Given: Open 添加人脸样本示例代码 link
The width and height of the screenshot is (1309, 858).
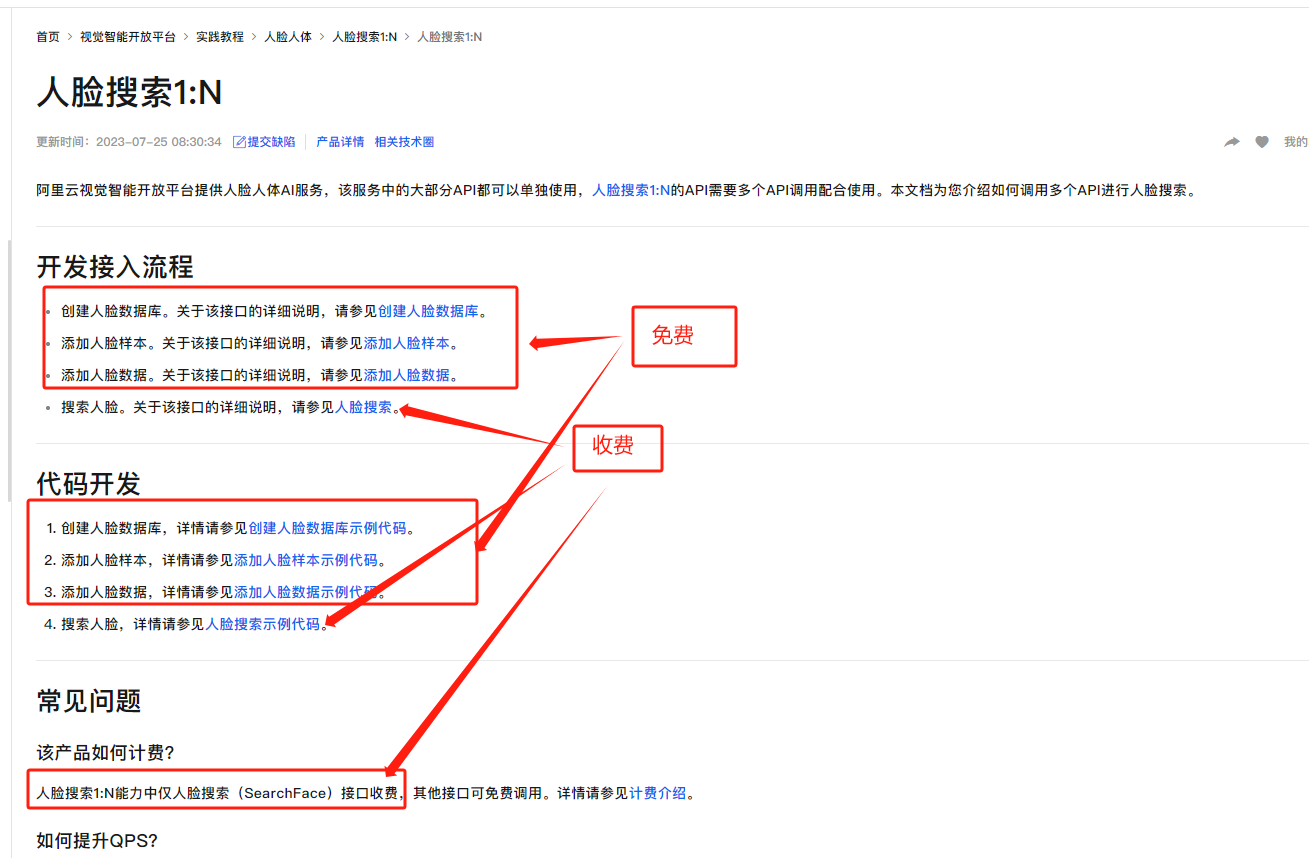Looking at the screenshot, I should click(x=306, y=560).
